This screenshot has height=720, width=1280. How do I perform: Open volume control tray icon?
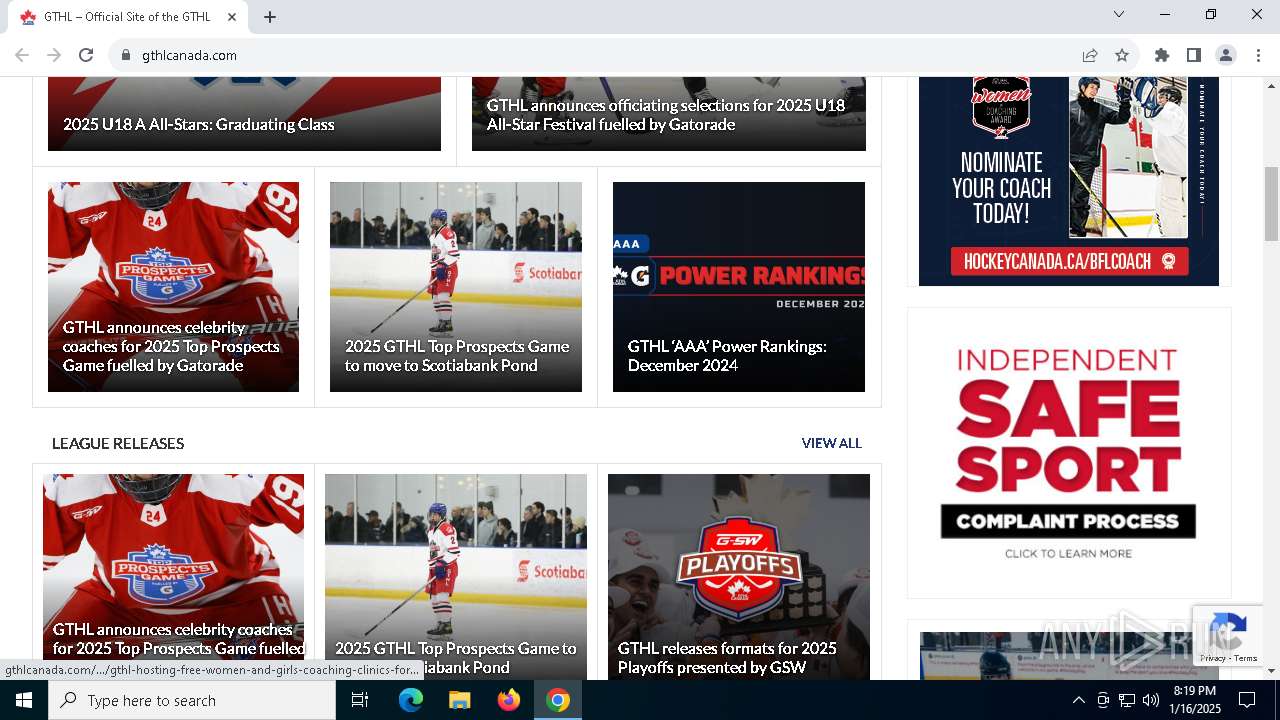(1150, 700)
